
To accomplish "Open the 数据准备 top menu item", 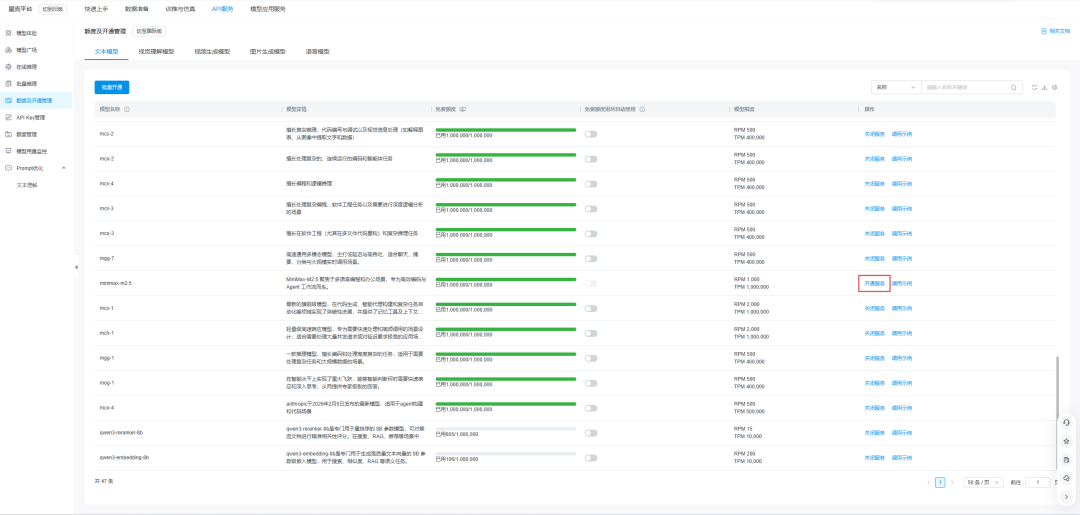I will (x=138, y=8).
